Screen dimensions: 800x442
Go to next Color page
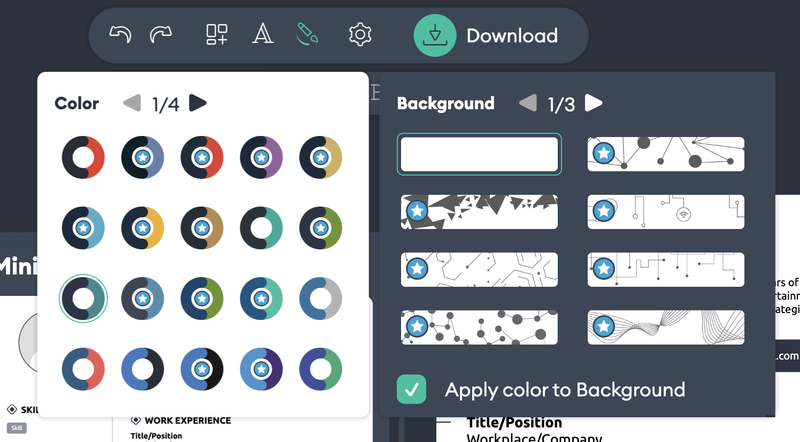point(198,103)
